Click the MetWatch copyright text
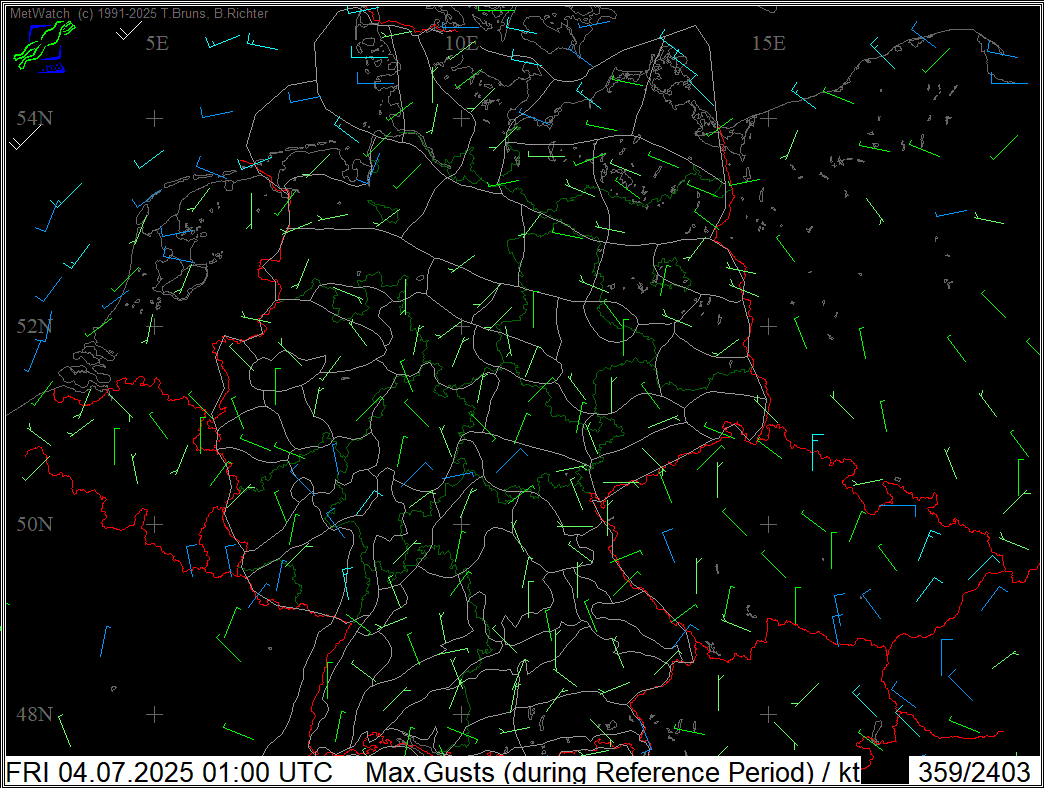1044x788 pixels. pyautogui.click(x=139, y=13)
